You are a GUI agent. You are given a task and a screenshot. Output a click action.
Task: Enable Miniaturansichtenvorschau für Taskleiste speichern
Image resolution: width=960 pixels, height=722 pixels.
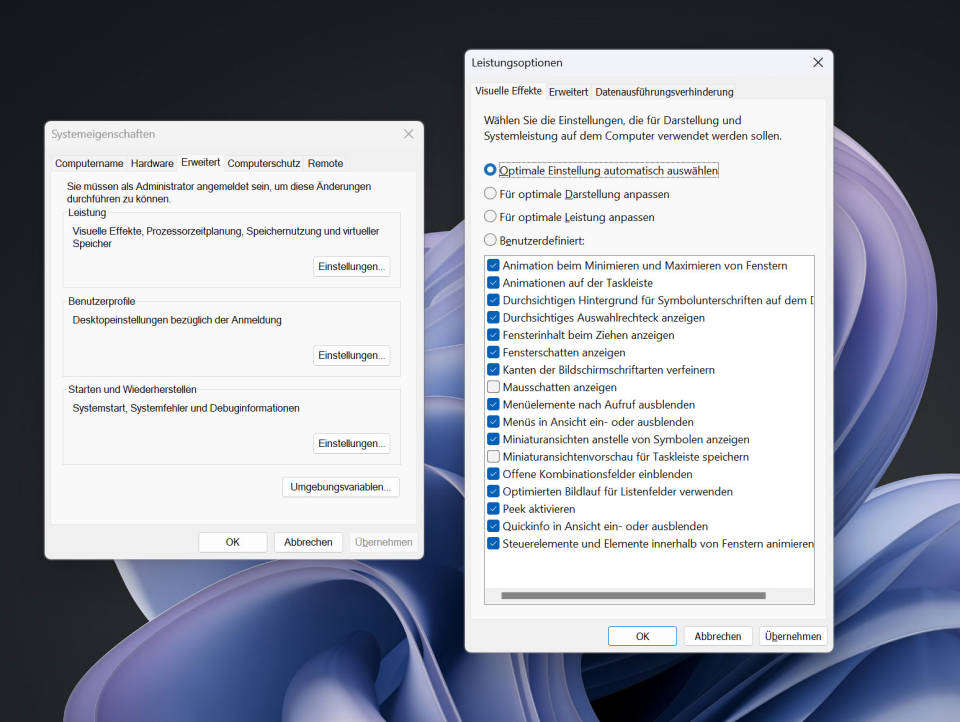tap(493, 457)
